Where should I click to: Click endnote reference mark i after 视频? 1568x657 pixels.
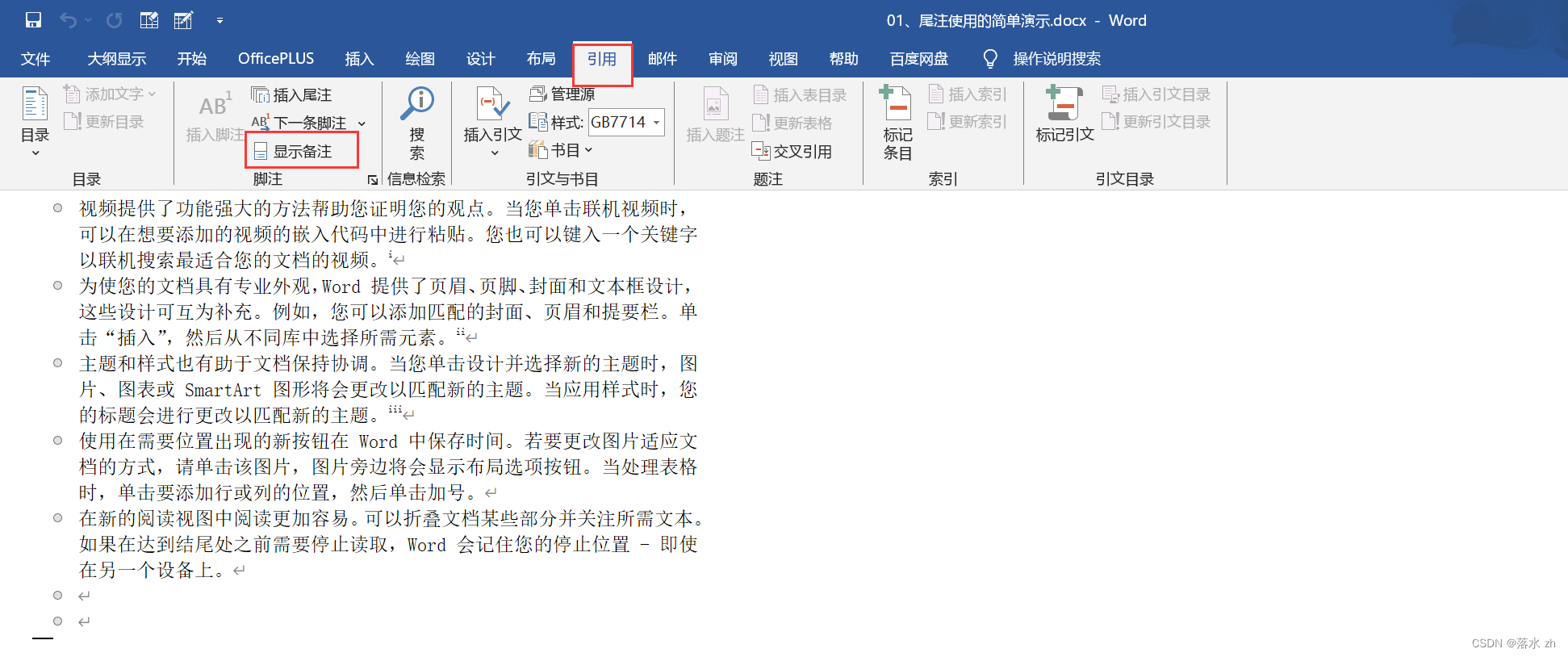pyautogui.click(x=391, y=254)
